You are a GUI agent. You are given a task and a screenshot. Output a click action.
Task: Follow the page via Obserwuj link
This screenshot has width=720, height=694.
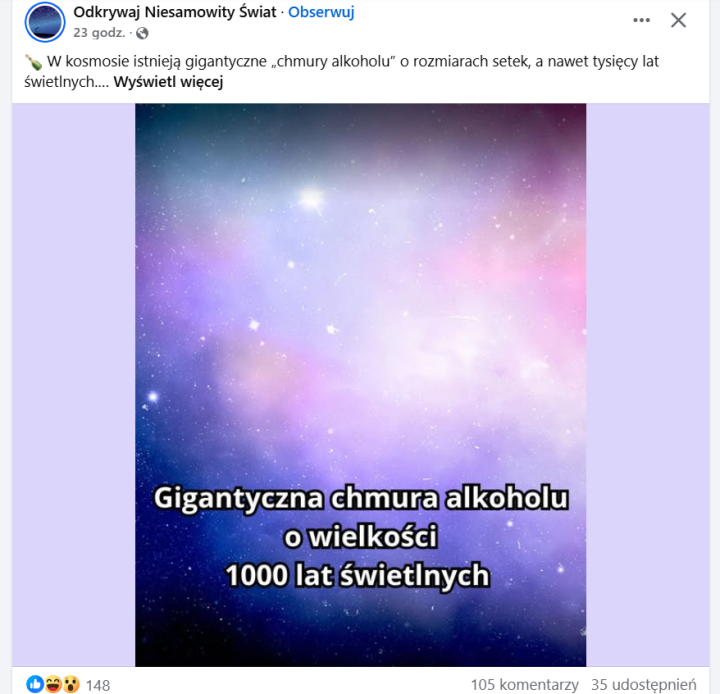321,12
